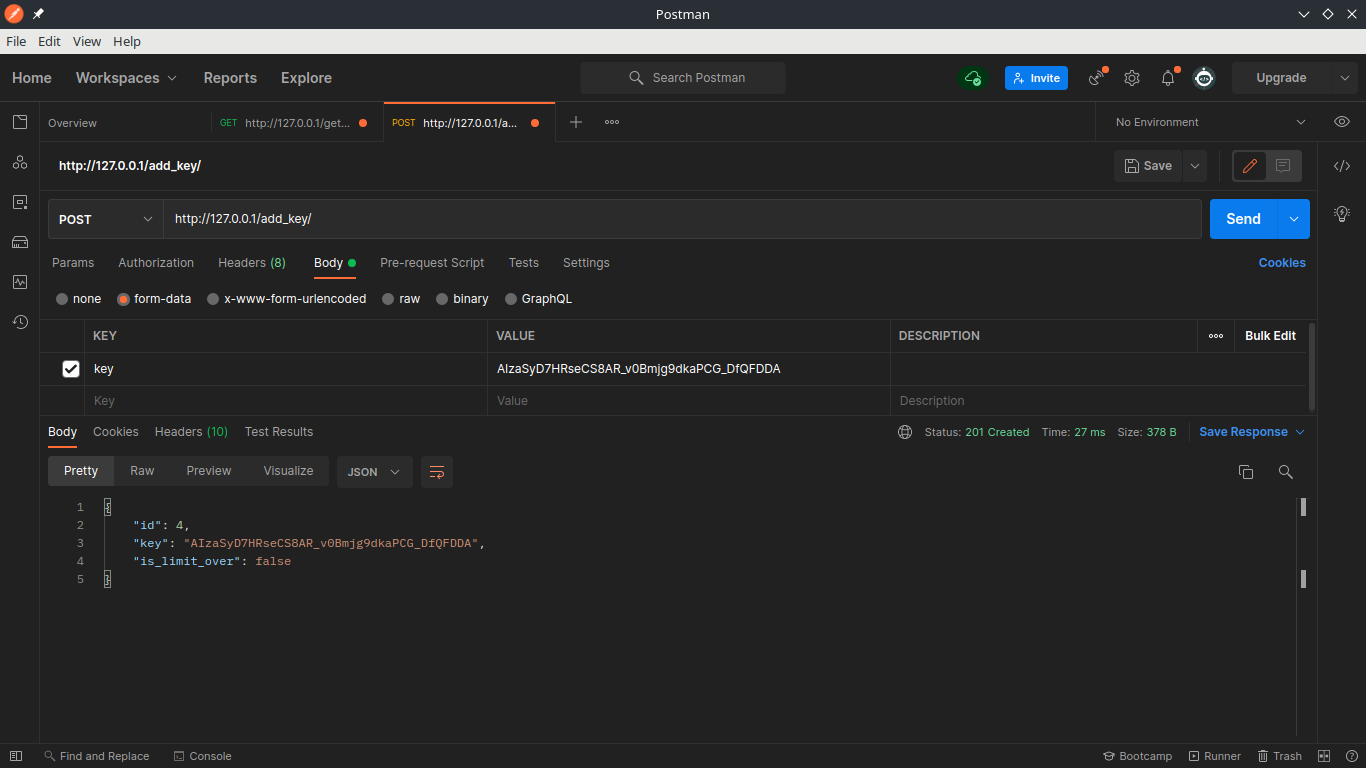This screenshot has width=1366, height=768.
Task: Search within the response body
Action: pos(1286,472)
